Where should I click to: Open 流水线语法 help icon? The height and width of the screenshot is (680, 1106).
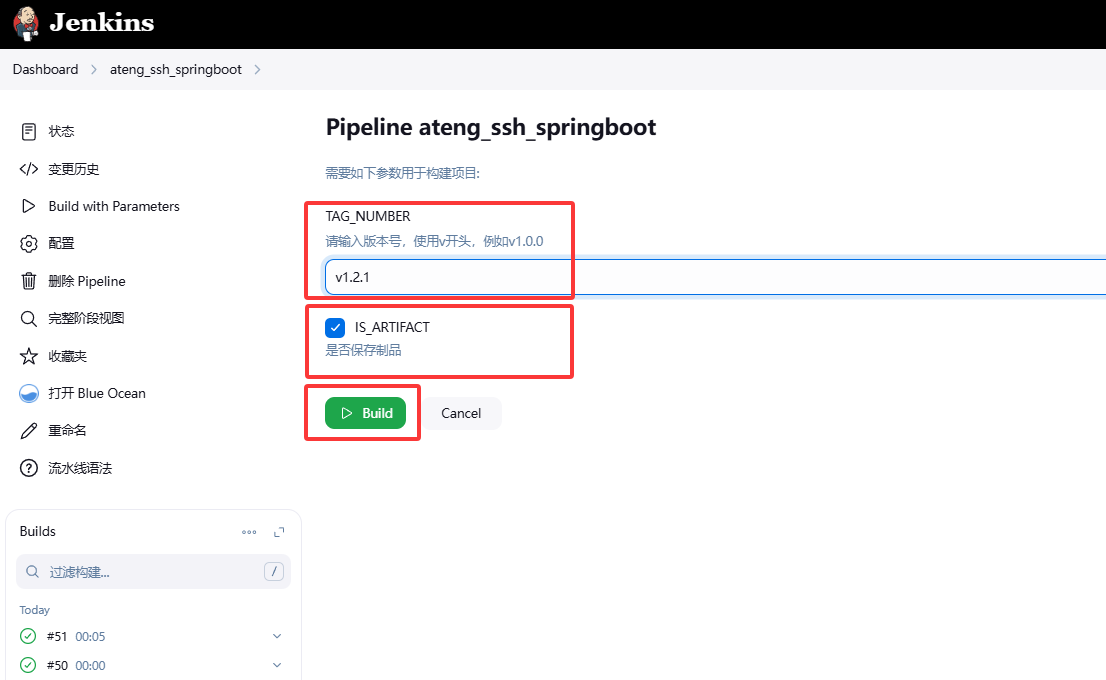click(x=29, y=468)
